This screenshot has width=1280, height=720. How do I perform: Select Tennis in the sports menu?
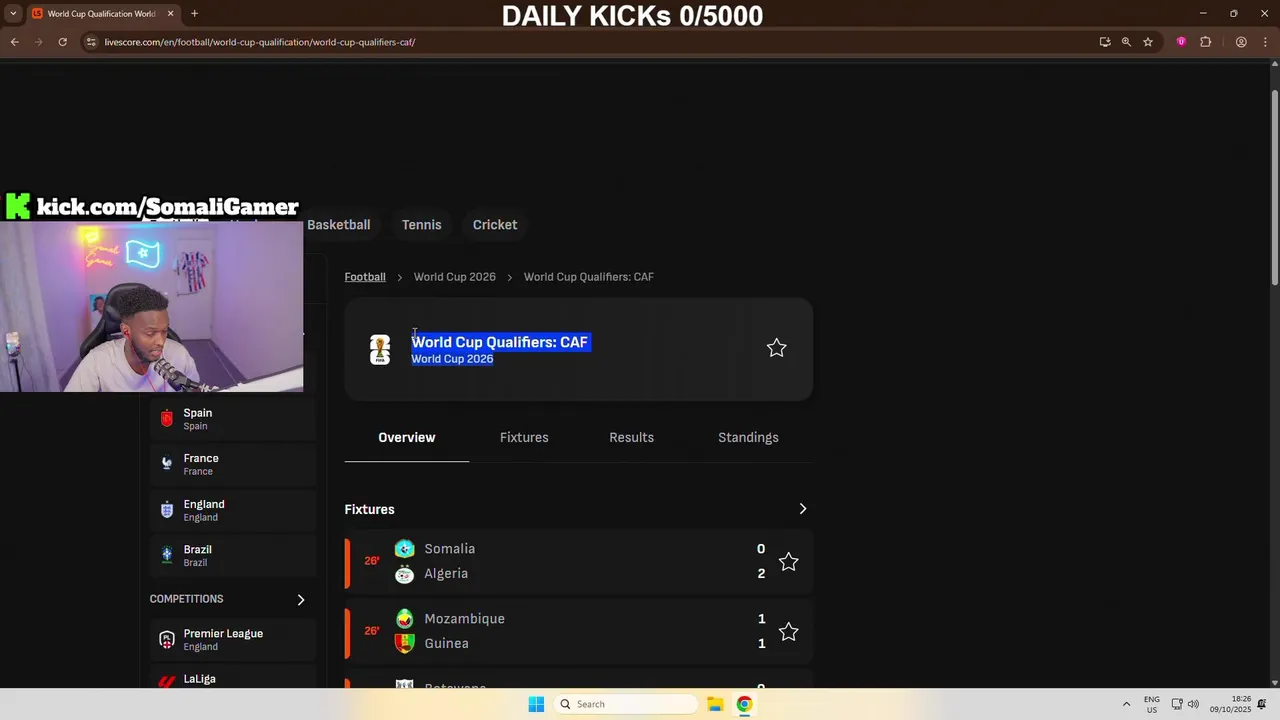point(421,225)
